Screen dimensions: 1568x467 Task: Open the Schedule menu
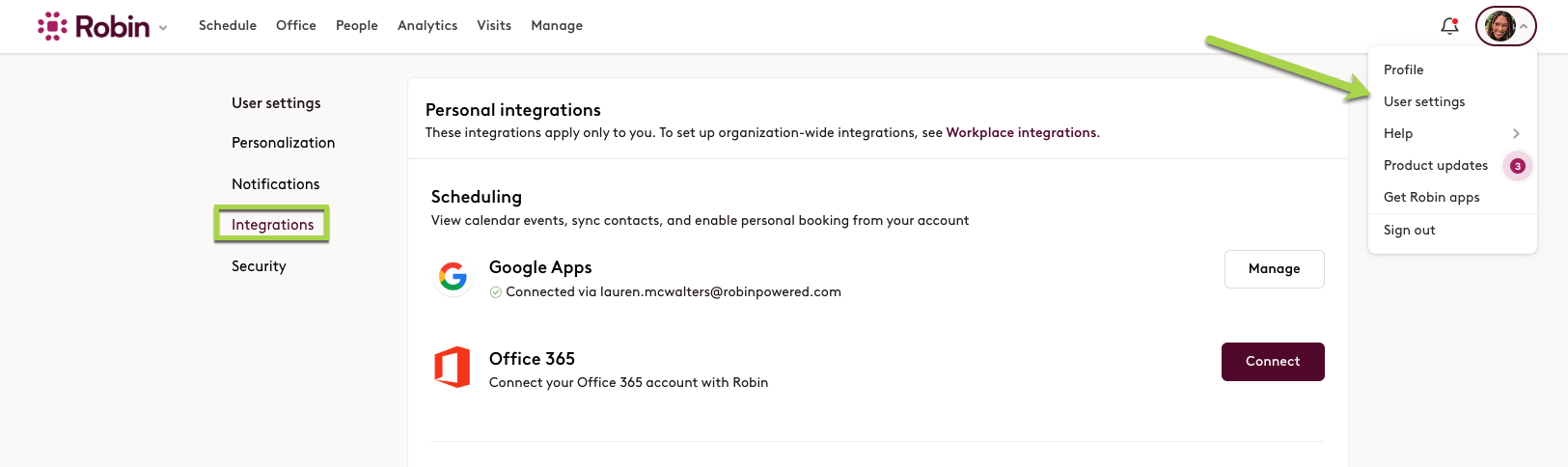pos(228,25)
